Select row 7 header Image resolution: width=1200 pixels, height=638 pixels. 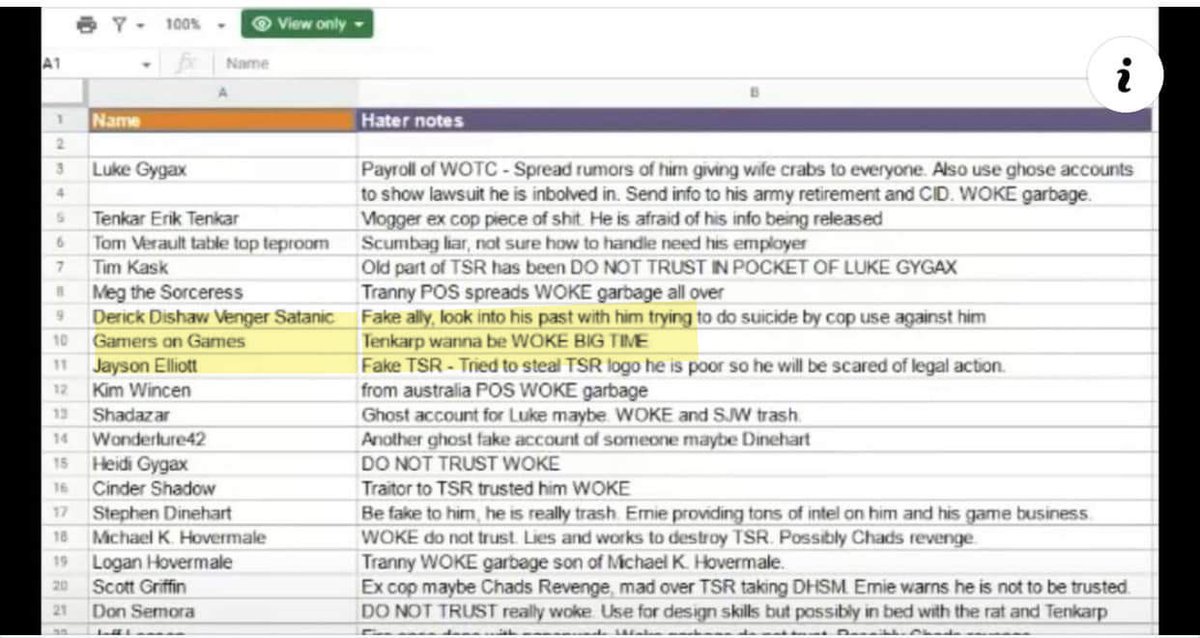point(62,267)
